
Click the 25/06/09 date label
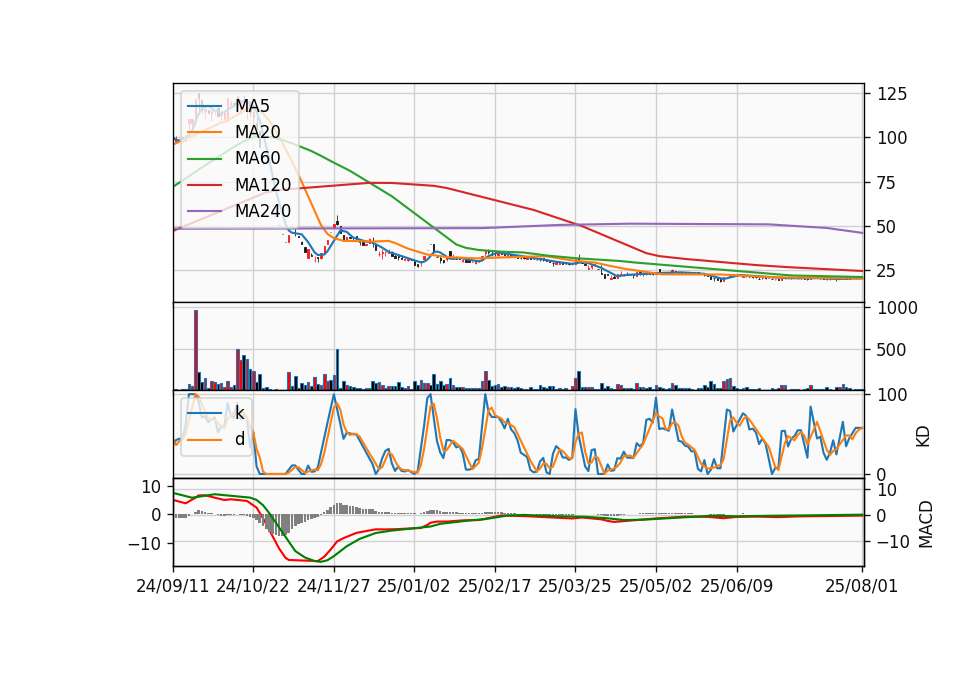[737, 586]
